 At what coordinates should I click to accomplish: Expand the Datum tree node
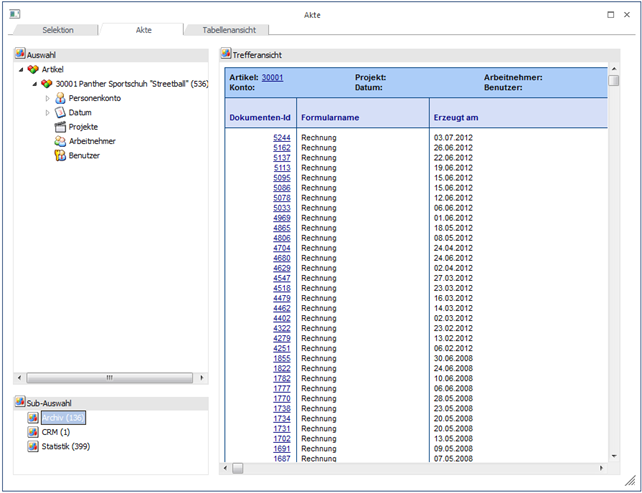47,113
